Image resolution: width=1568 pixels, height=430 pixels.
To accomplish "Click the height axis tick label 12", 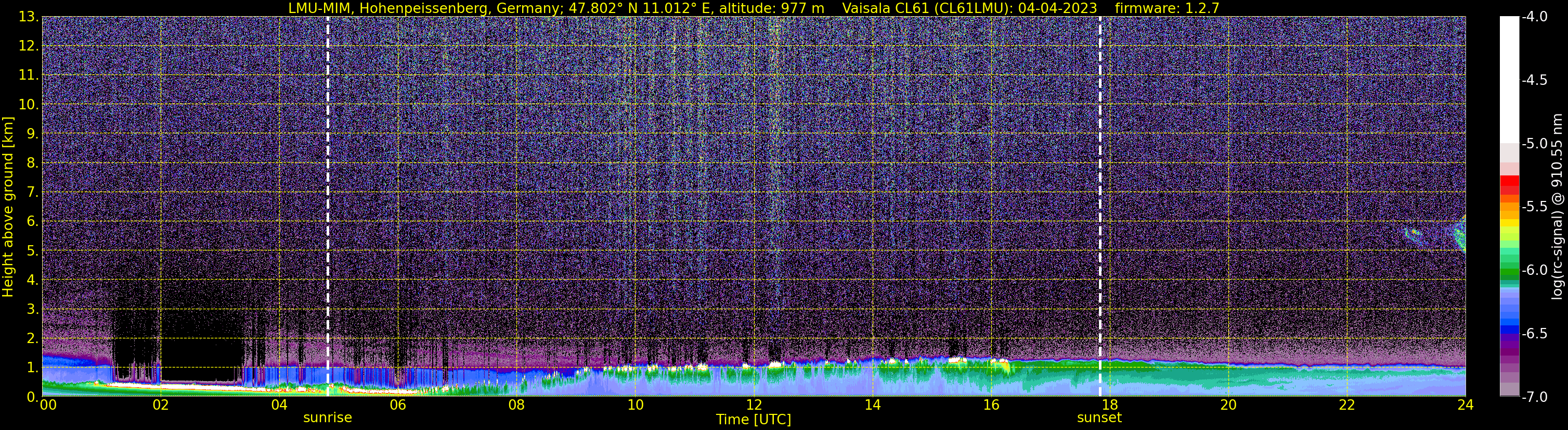I will pos(28,46).
